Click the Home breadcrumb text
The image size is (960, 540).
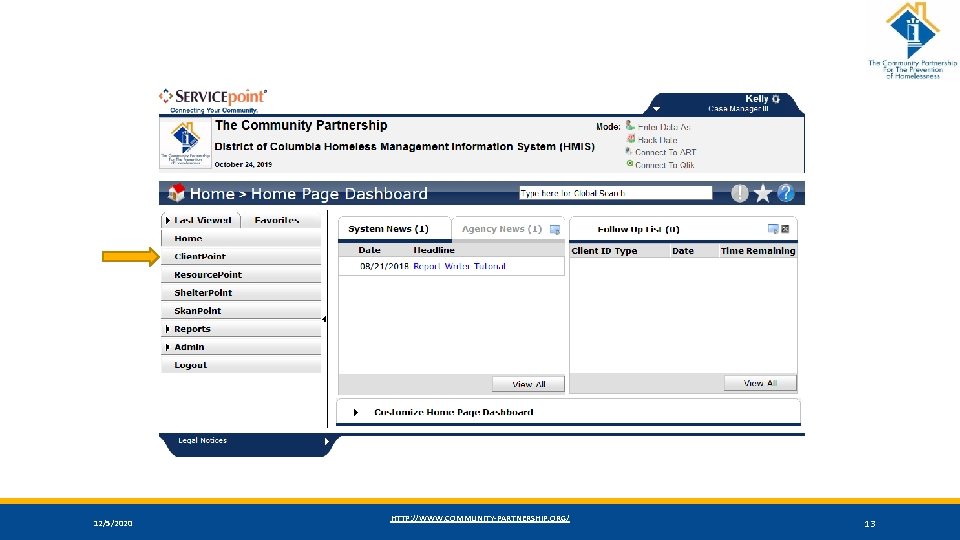212,193
